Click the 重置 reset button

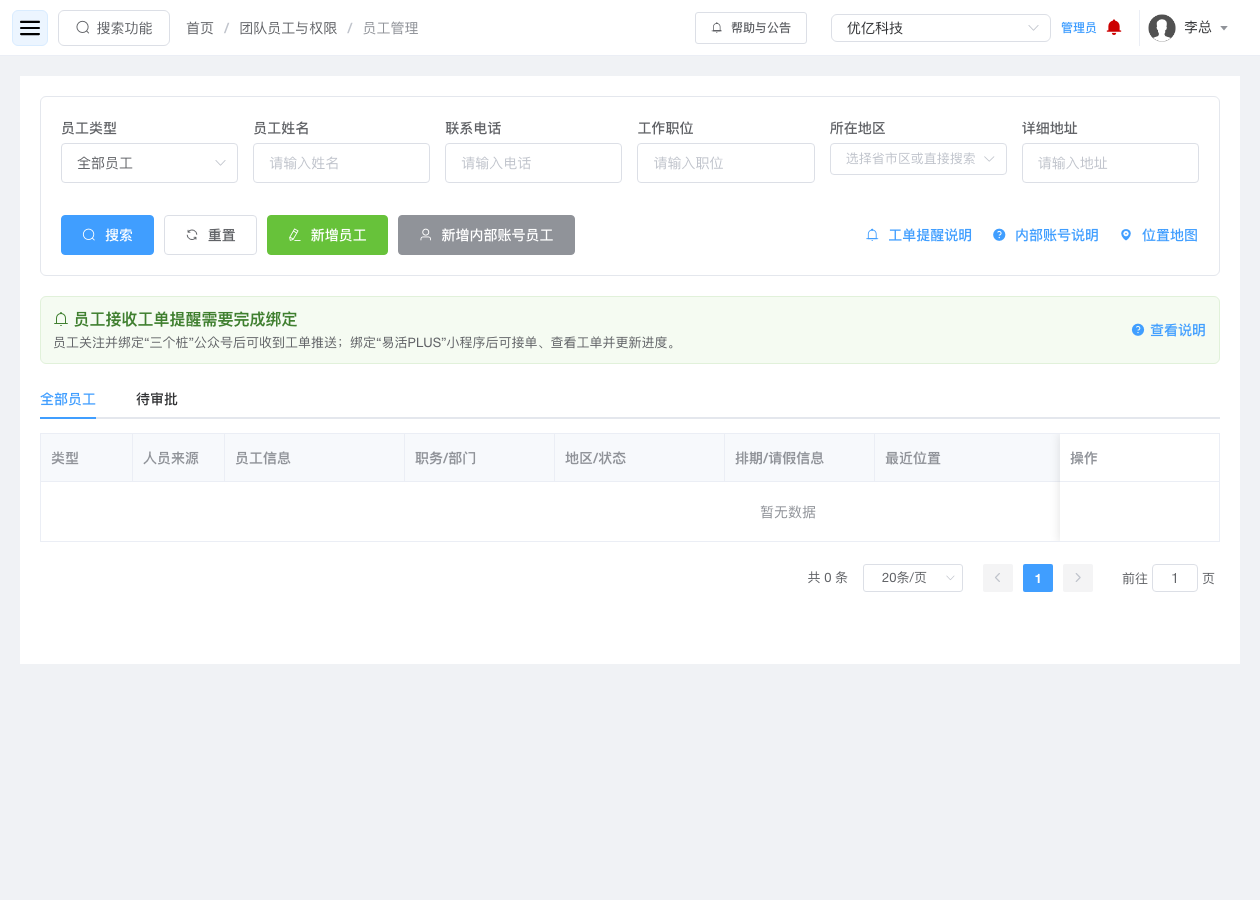click(210, 235)
